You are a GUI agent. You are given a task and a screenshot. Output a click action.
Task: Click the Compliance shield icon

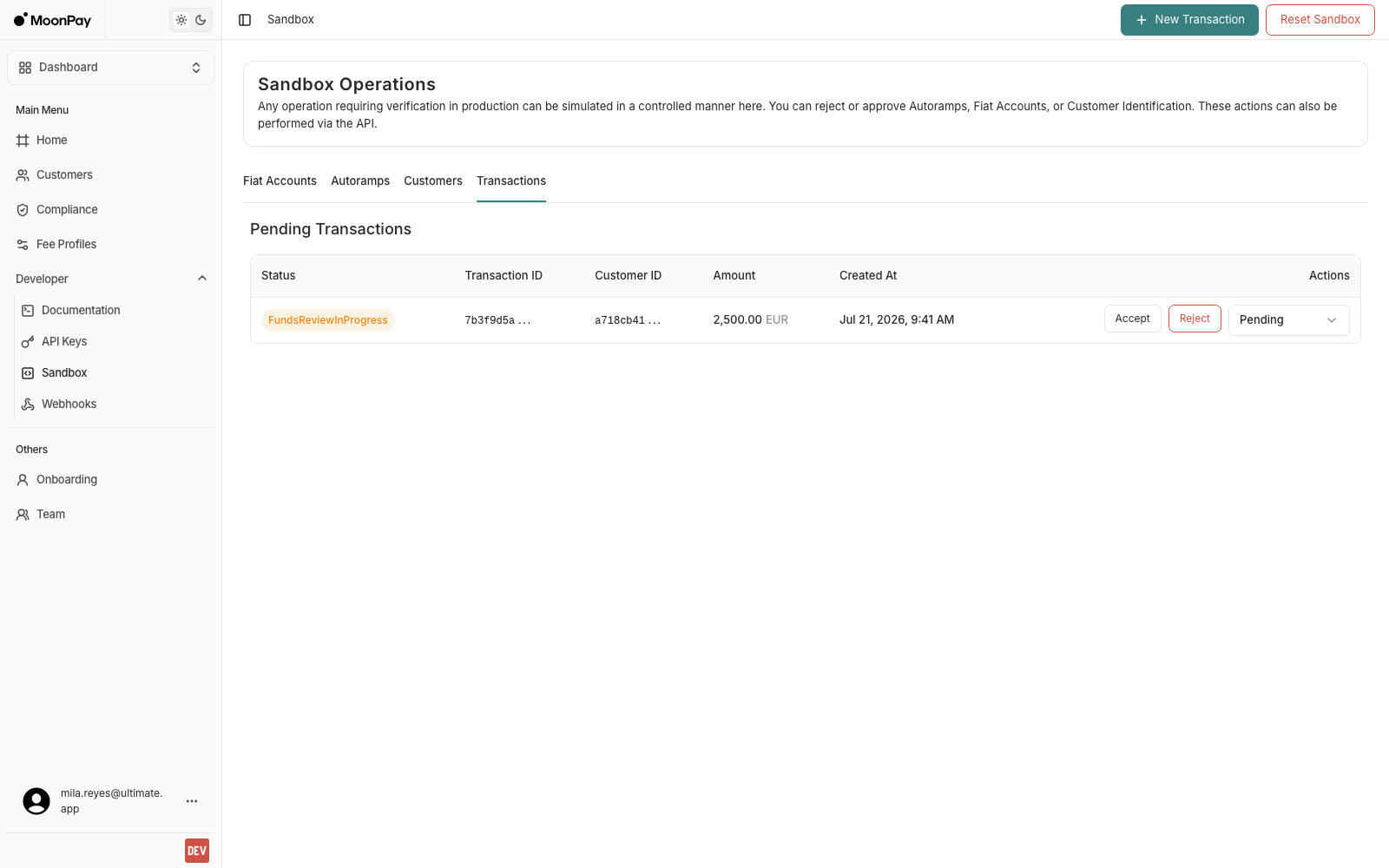click(23, 210)
